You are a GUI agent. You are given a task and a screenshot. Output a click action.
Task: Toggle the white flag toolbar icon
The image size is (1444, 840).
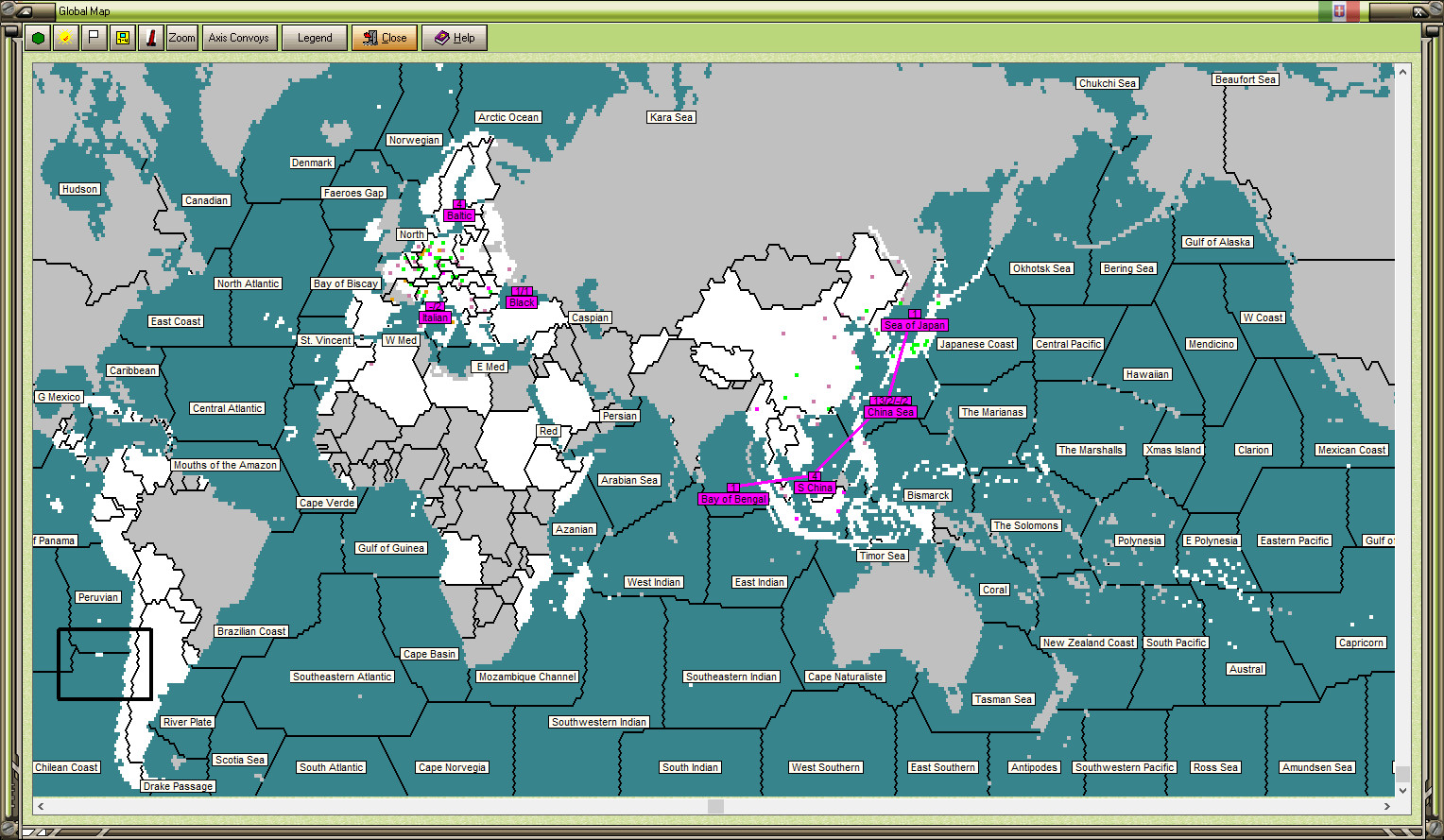click(94, 38)
